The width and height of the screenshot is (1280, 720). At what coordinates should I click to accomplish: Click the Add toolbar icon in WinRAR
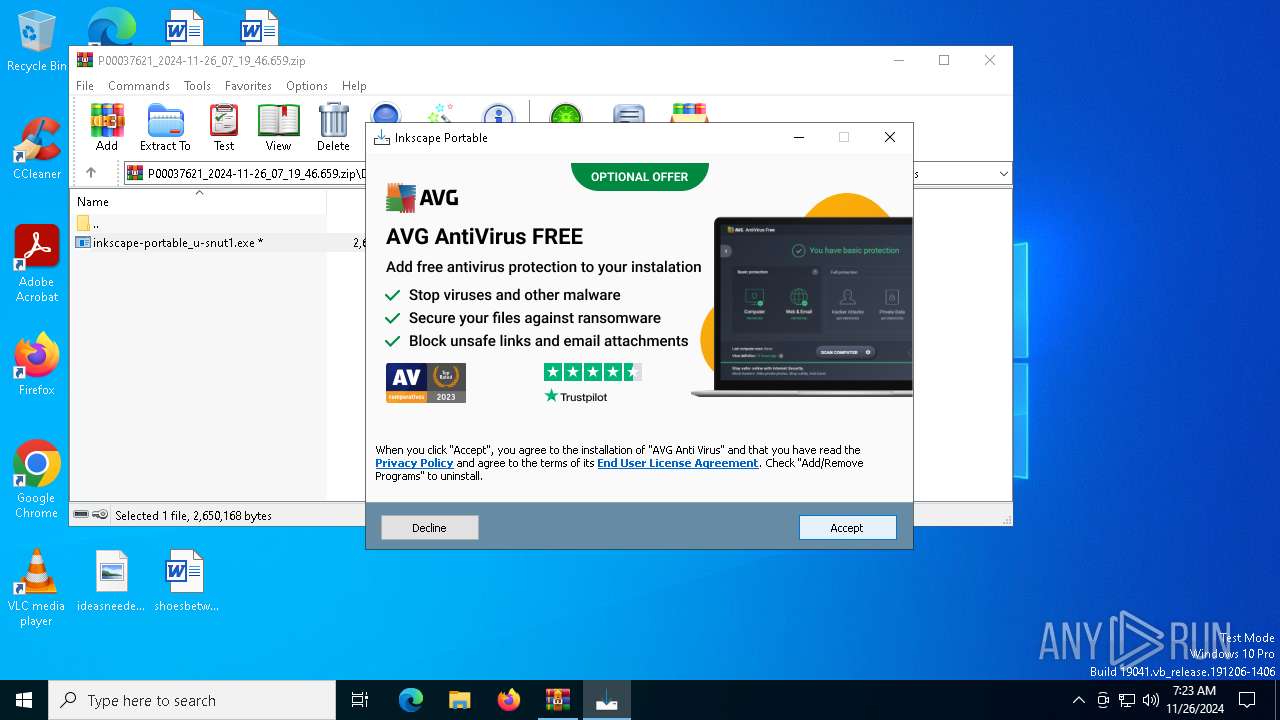tap(107, 127)
